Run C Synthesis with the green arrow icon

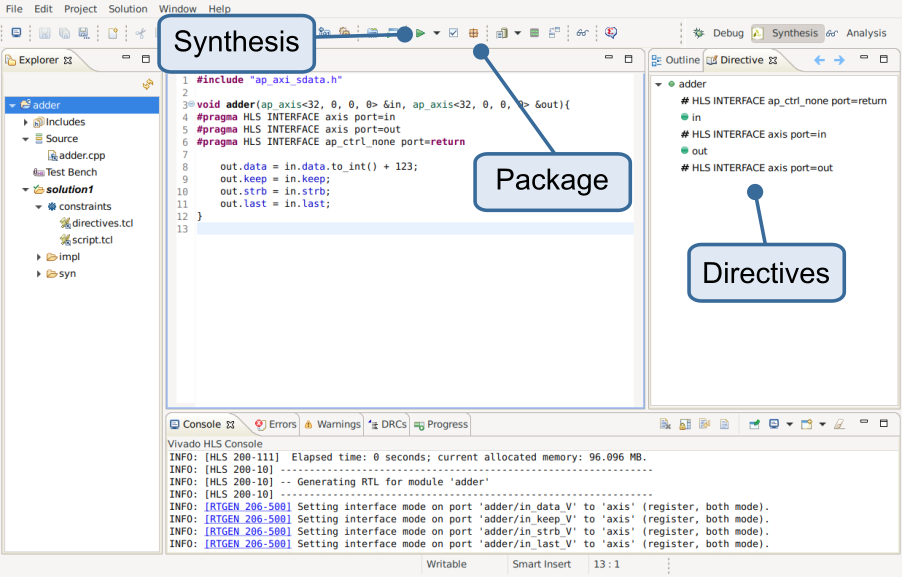421,32
